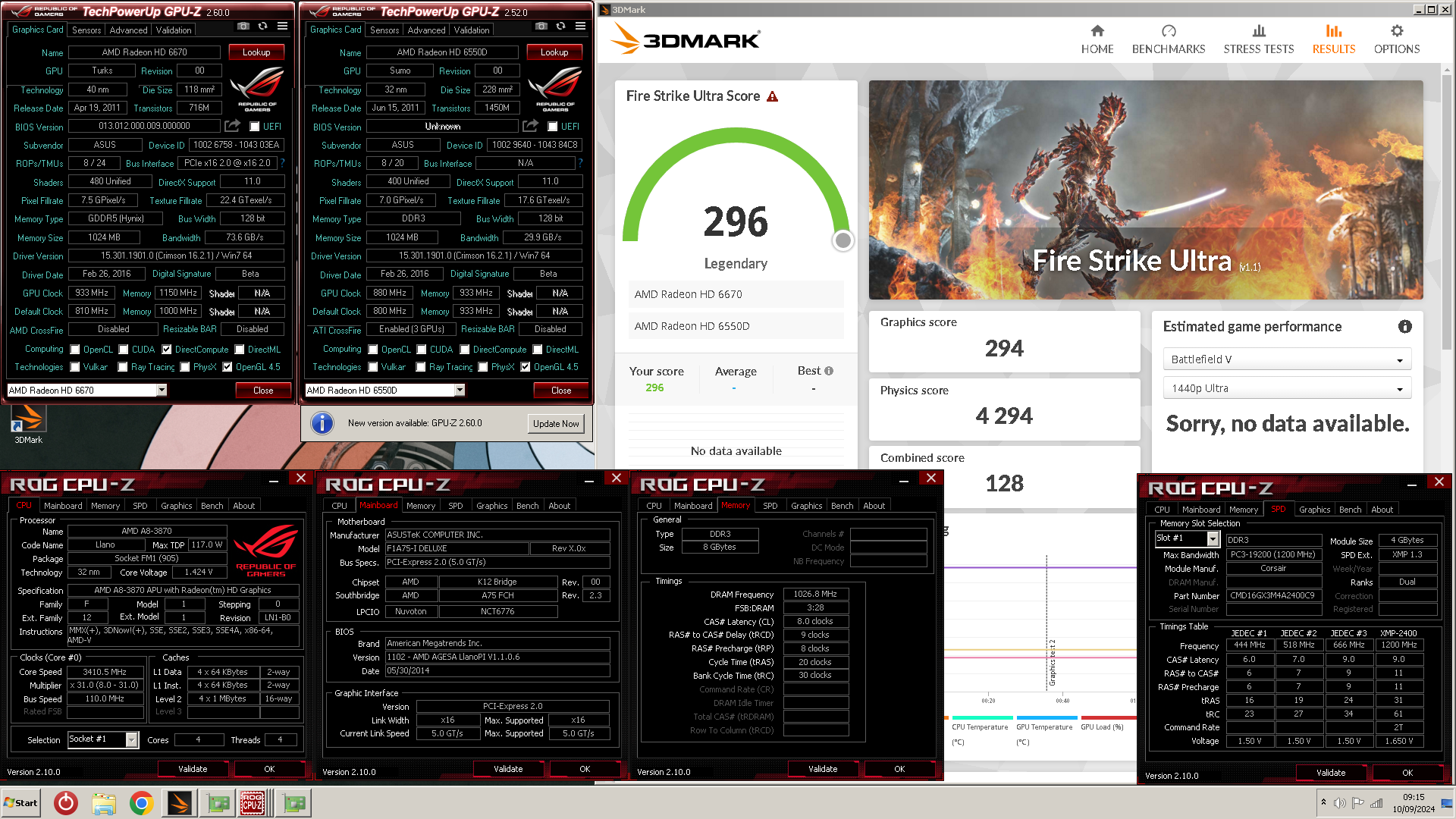Screen dimensions: 1456x819
Task: Toggle OpenCL checkbox in GPU-Z 2.60.0
Action: [75, 350]
